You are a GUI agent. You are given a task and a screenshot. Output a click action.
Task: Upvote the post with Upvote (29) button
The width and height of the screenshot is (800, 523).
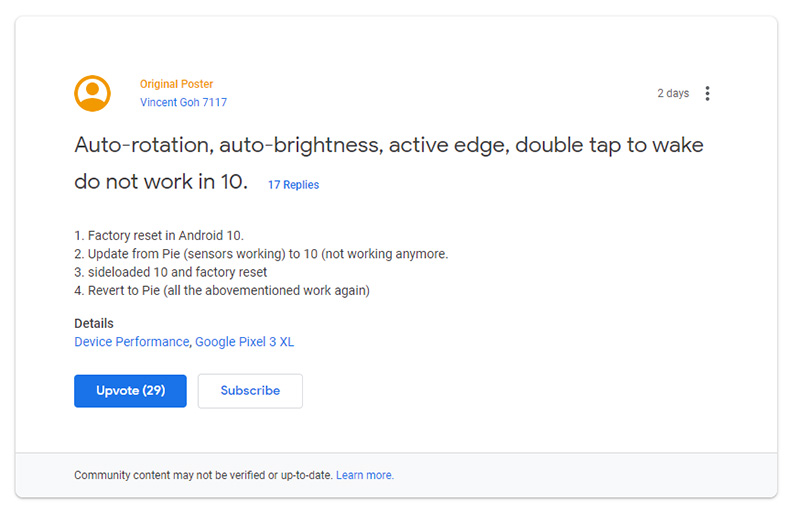click(130, 391)
